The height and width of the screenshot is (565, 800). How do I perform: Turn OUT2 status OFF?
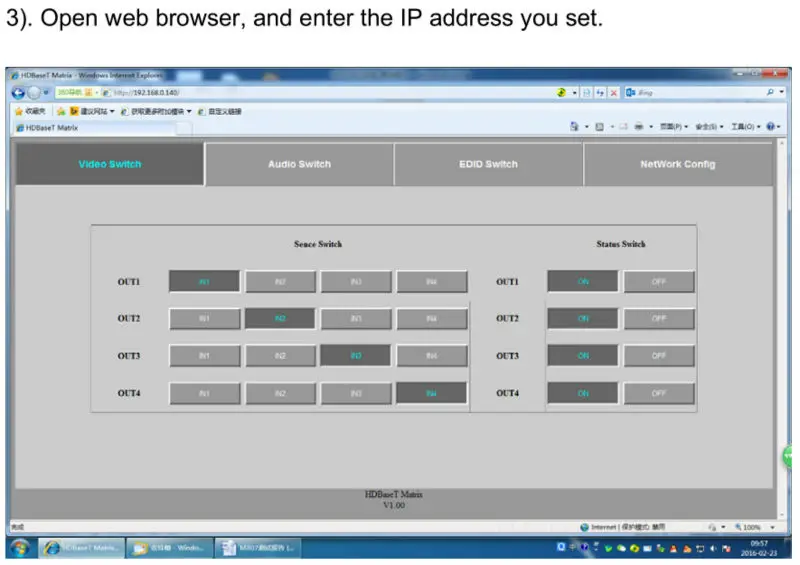point(659,318)
